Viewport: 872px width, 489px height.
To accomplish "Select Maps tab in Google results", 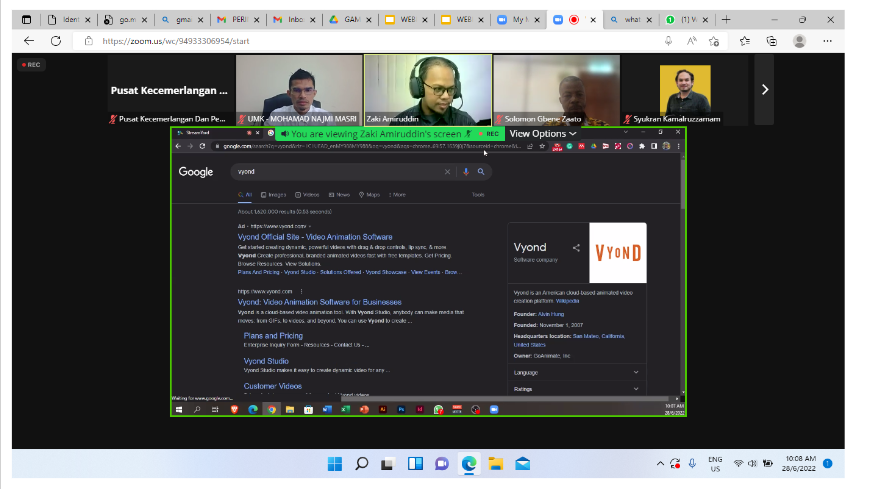I will pyautogui.click(x=369, y=195).
